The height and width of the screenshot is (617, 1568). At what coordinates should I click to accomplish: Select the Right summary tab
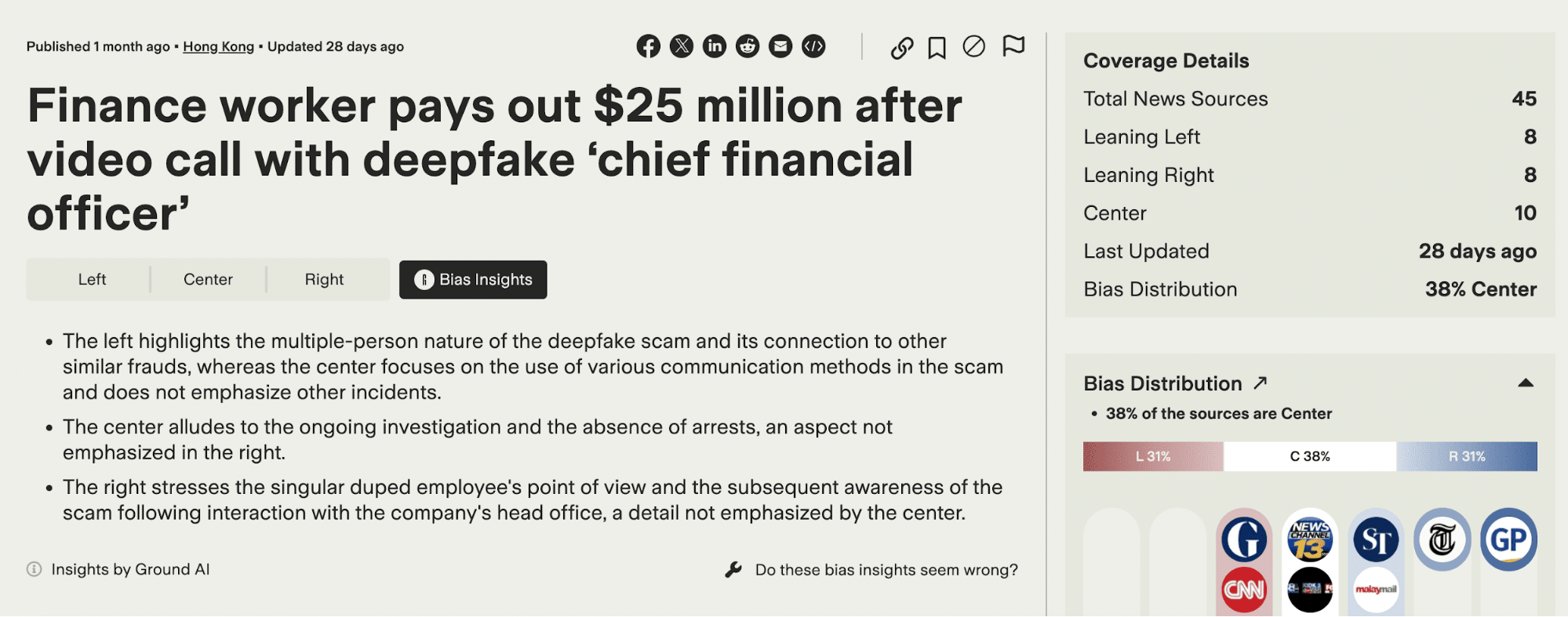(x=324, y=280)
